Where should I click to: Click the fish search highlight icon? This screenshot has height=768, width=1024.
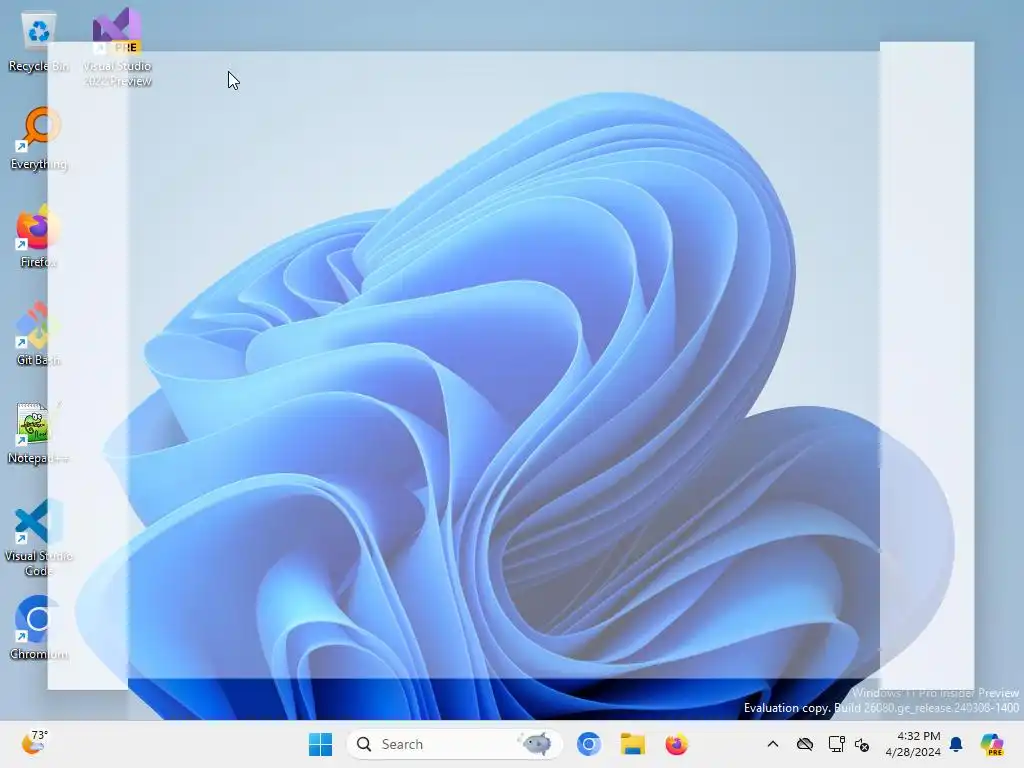coord(536,744)
